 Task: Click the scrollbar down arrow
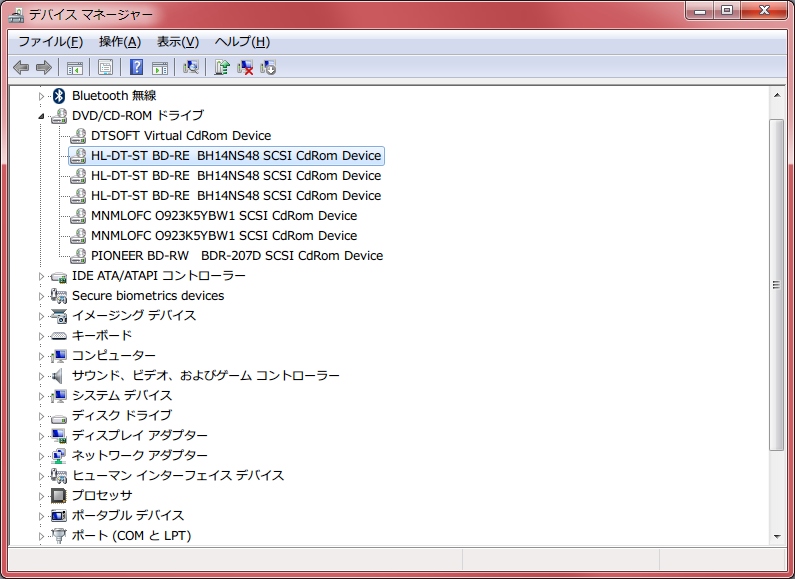point(777,536)
